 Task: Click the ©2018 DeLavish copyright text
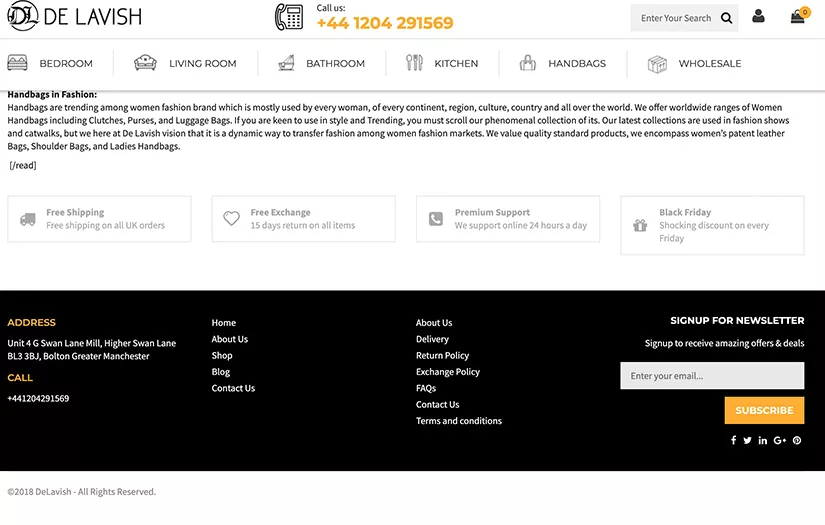click(x=82, y=492)
